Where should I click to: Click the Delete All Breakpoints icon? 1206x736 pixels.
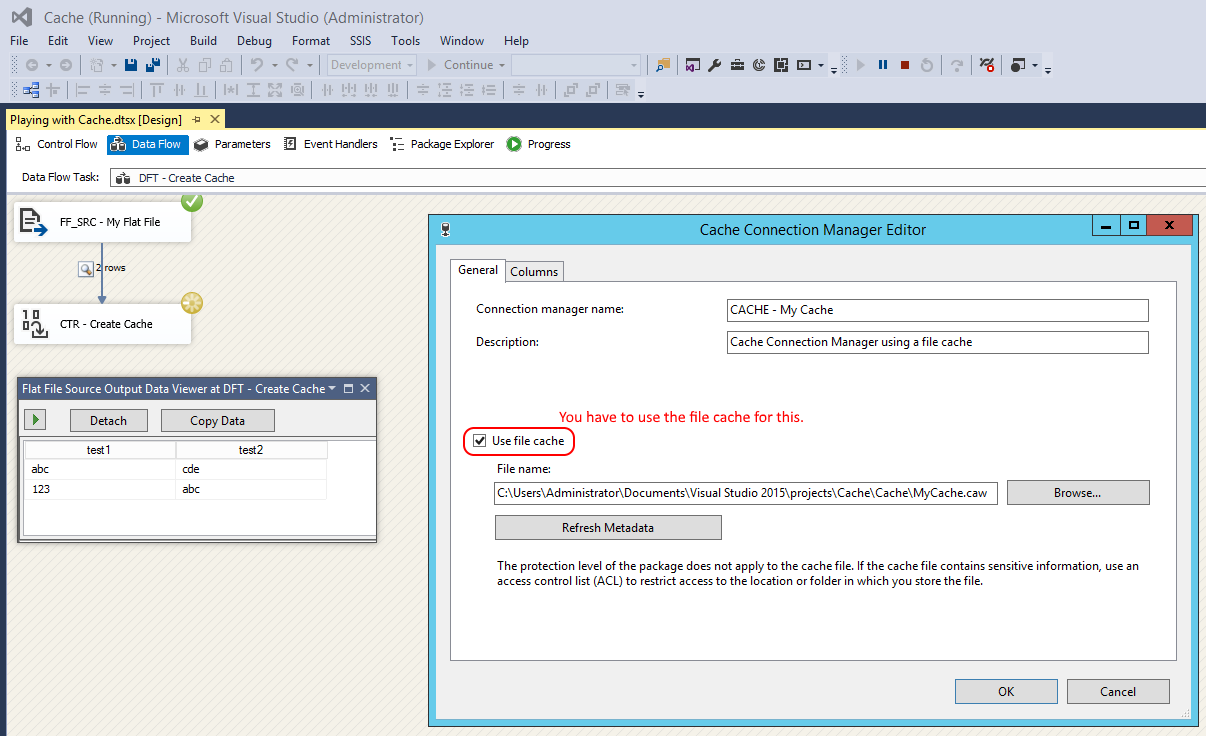(987, 65)
